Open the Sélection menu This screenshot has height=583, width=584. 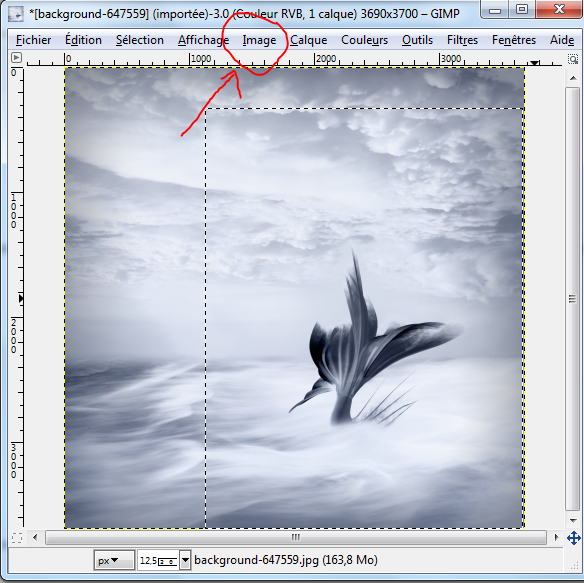140,40
